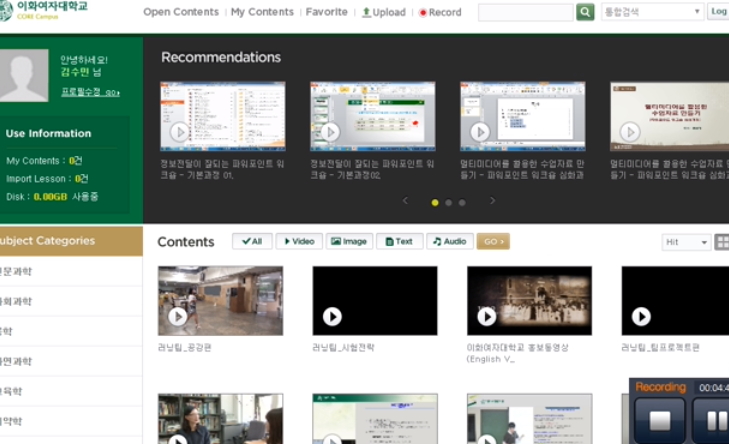Switch to grid view layout icon
The width and height of the screenshot is (729, 444).
[722, 242]
